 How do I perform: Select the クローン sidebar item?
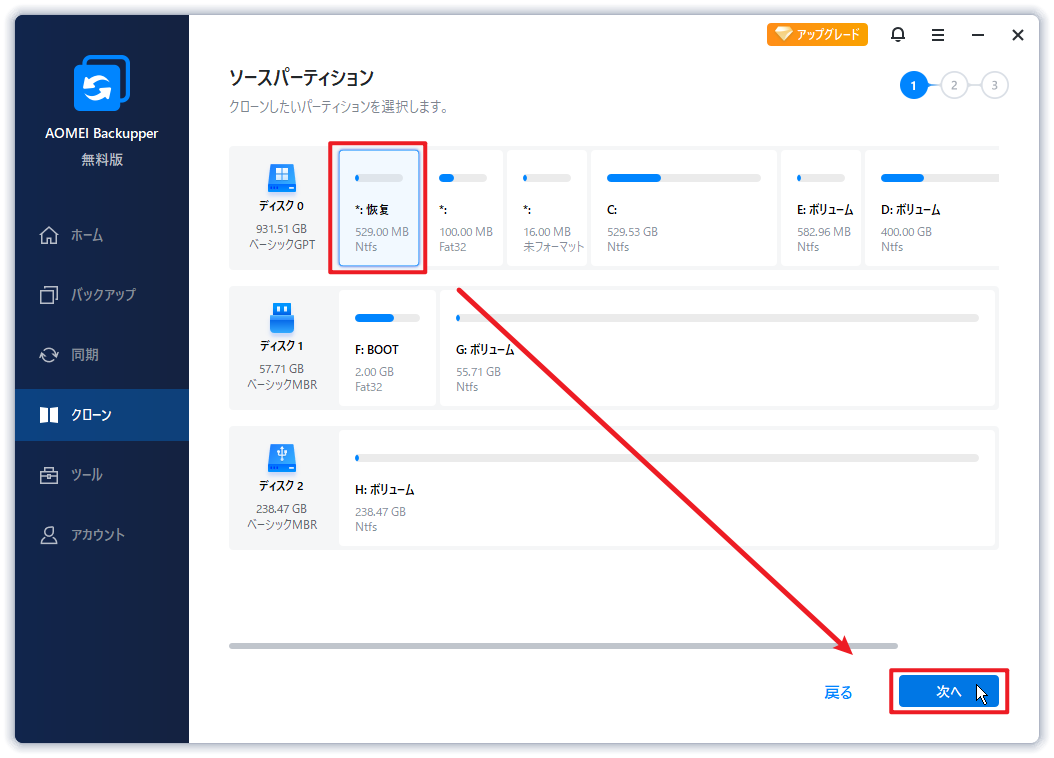pos(102,415)
